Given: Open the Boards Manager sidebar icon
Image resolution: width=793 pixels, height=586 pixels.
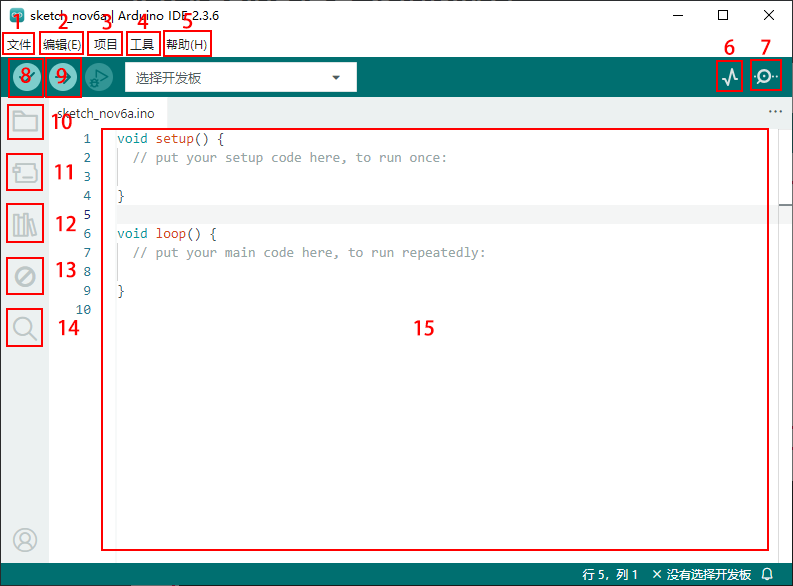Looking at the screenshot, I should point(25,172).
